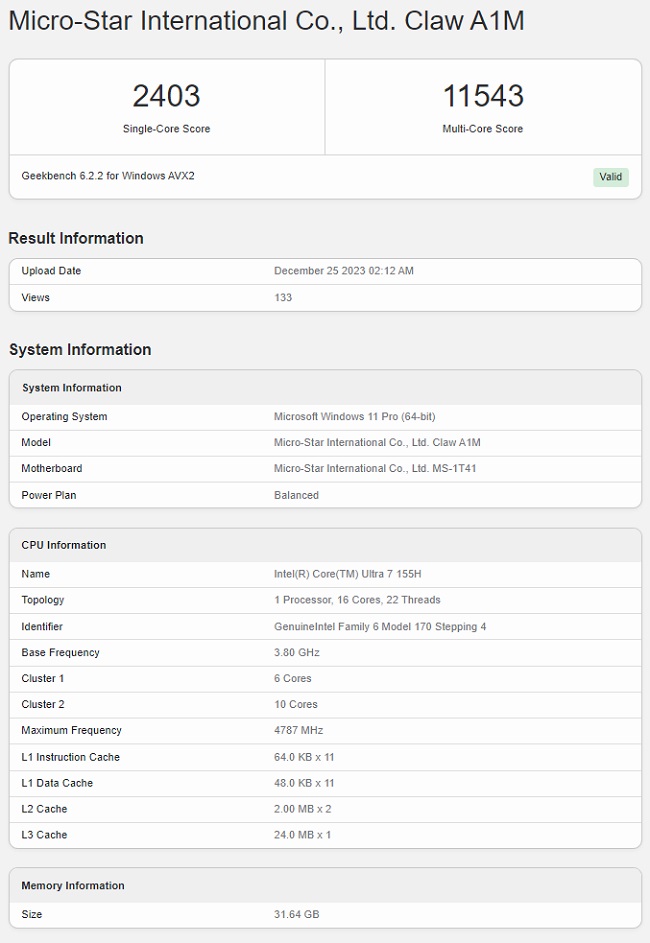
Task: Click the L3 Cache 24.0 MB value
Action: (302, 835)
